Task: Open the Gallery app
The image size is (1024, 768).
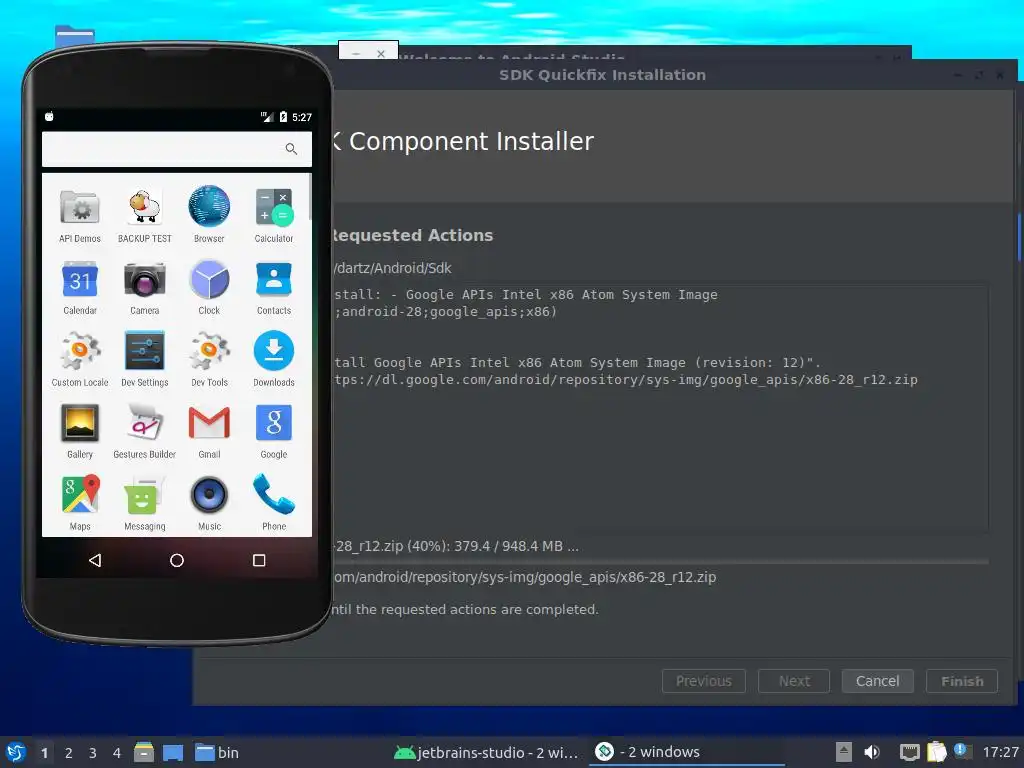Action: (x=80, y=431)
